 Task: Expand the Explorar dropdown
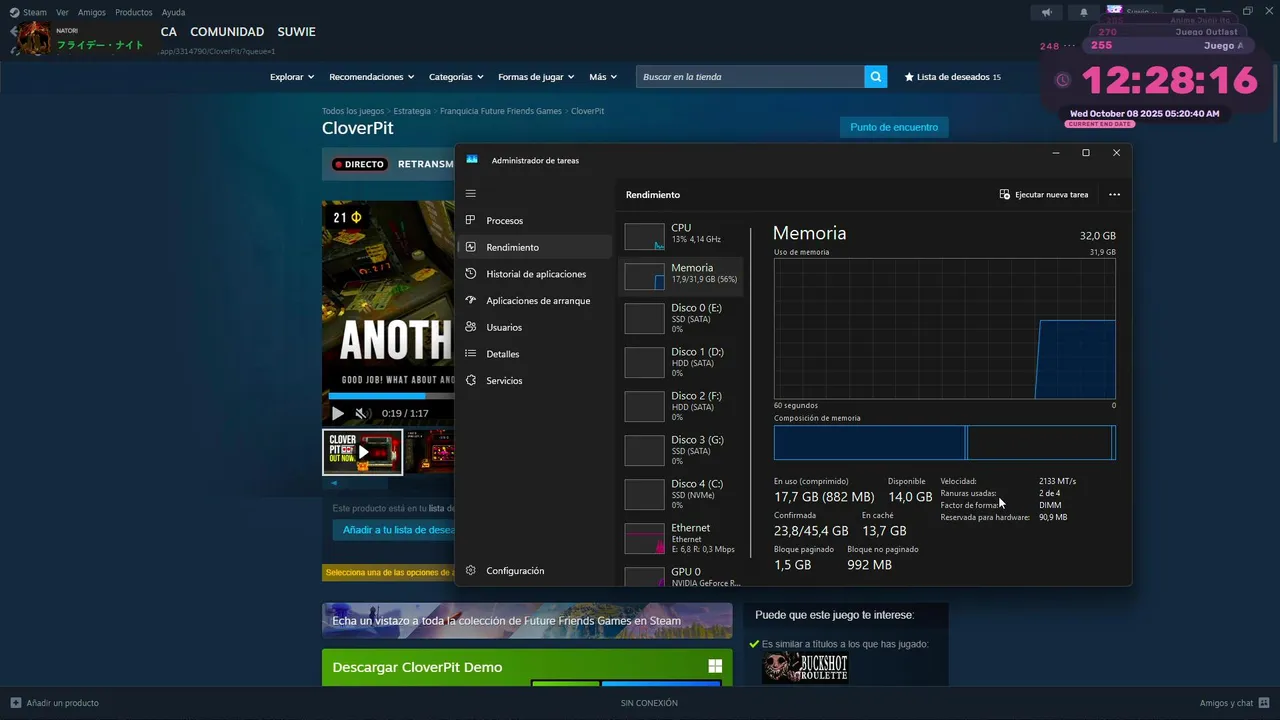click(292, 77)
